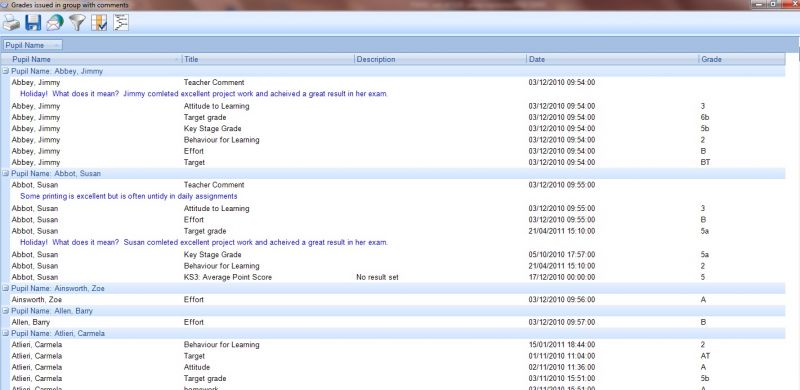Click the window icon beside the title
The height and width of the screenshot is (390, 800).
pos(5,5)
